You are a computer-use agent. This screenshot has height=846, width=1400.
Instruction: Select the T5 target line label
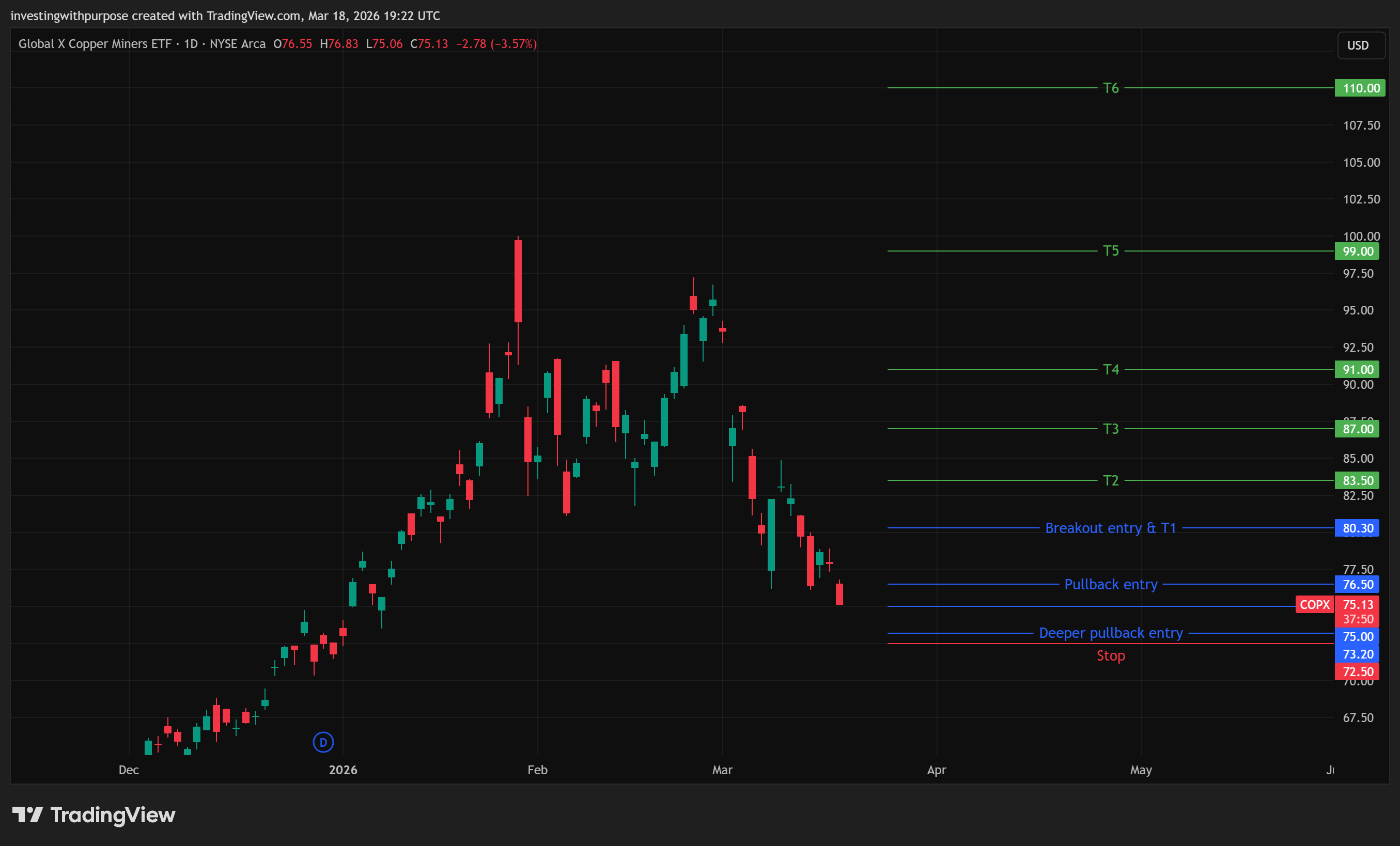[1110, 251]
